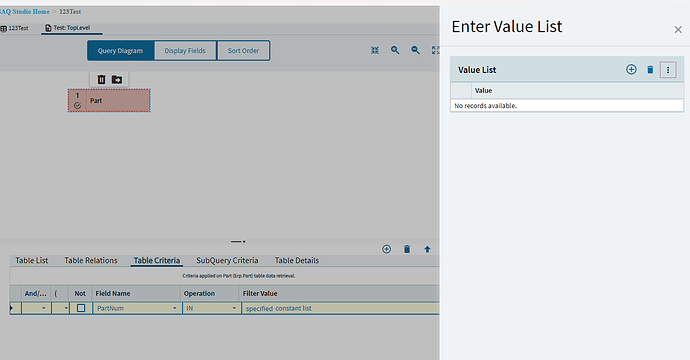Add new table criteria row

(x=386, y=249)
